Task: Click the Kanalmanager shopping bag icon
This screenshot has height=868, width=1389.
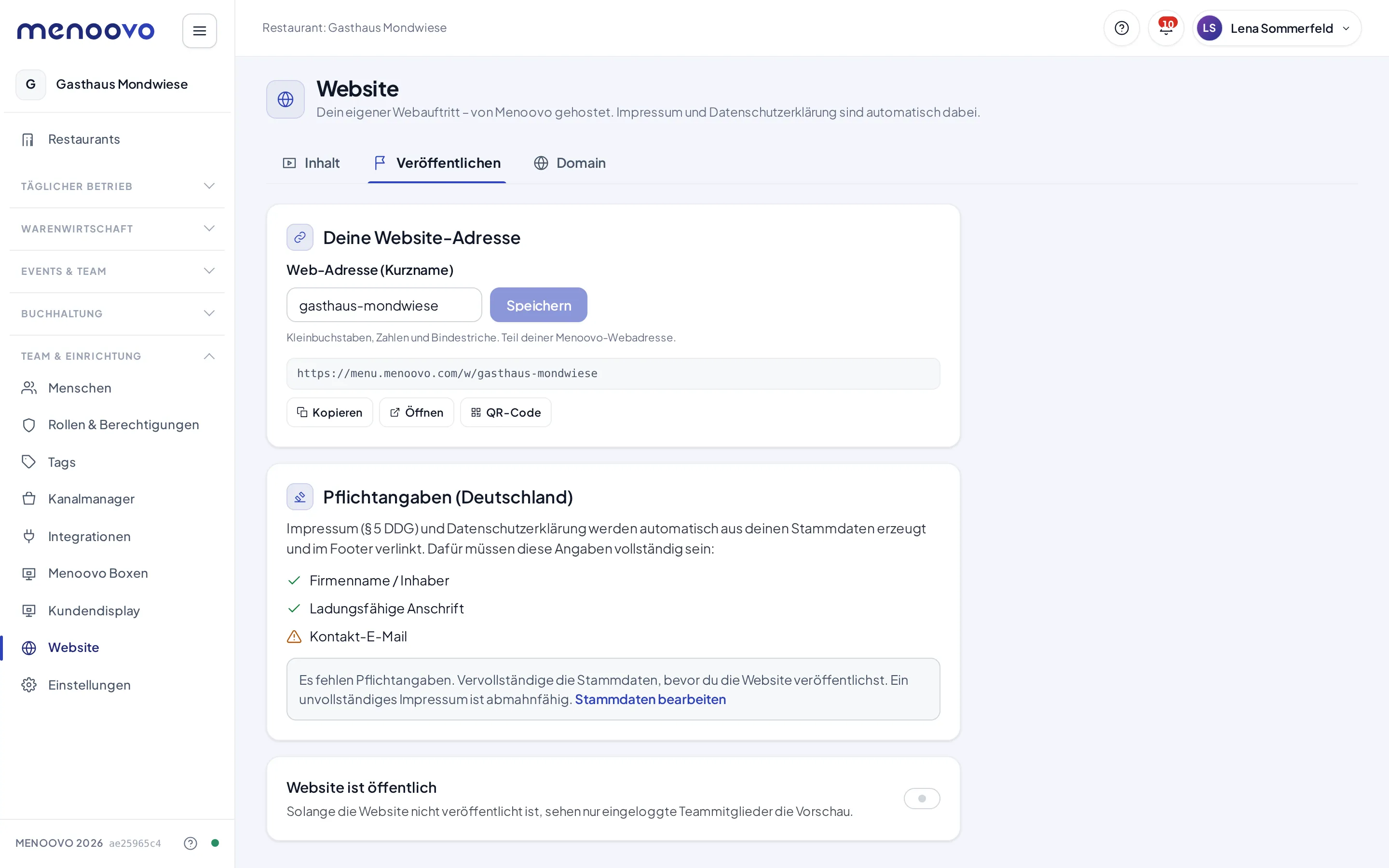Action: (29, 499)
